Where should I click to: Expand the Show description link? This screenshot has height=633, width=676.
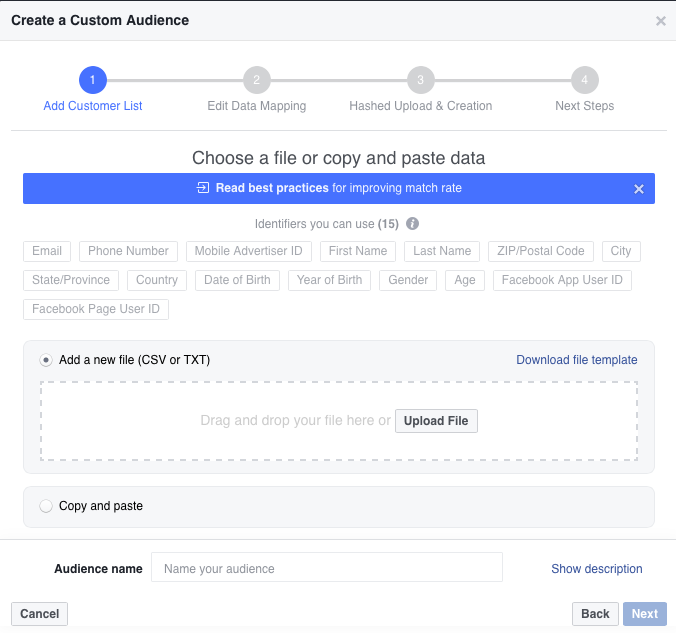pos(596,569)
